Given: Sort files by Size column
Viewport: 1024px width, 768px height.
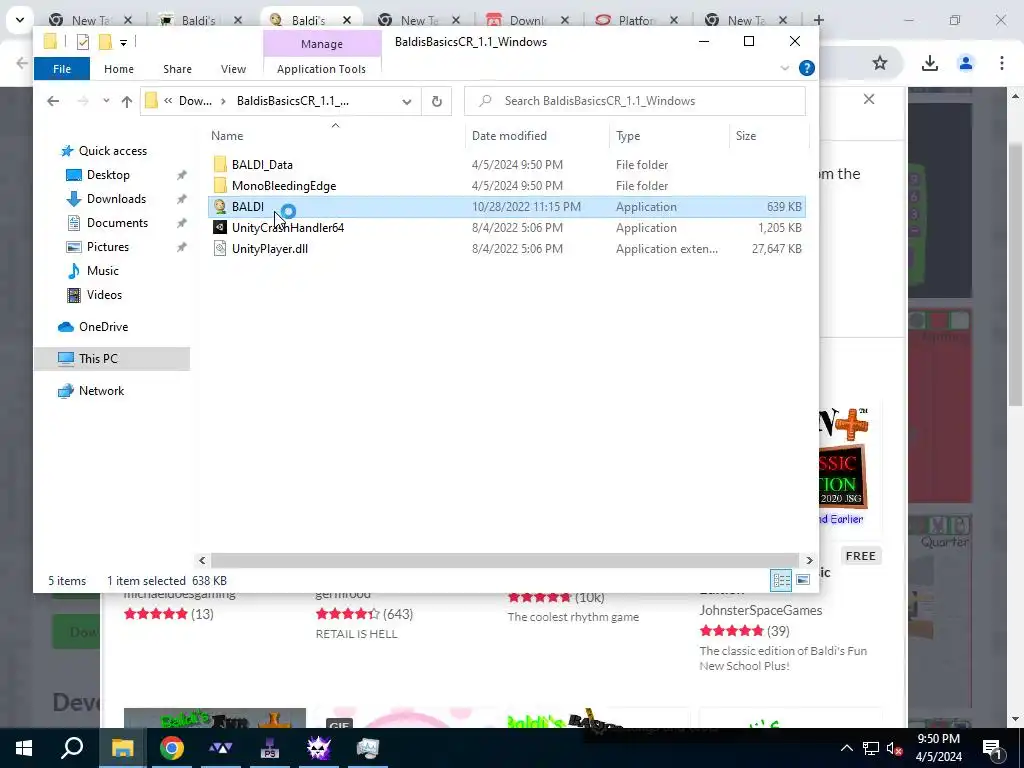Looking at the screenshot, I should [x=746, y=136].
